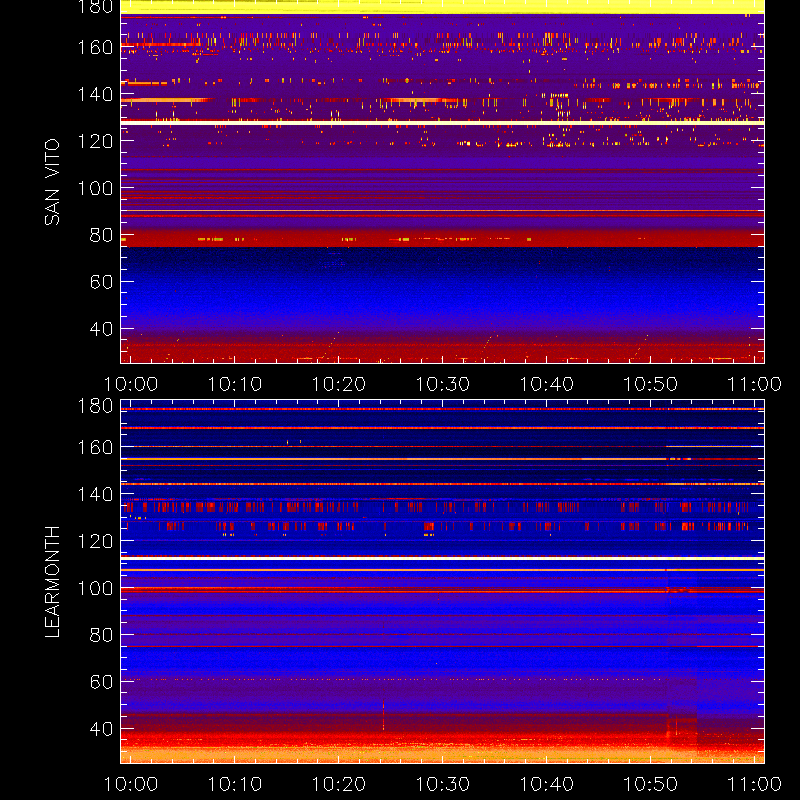Image resolution: width=800 pixels, height=800 pixels.
Task: Click the 40 label on Learmonth axis
Action: click(x=101, y=729)
